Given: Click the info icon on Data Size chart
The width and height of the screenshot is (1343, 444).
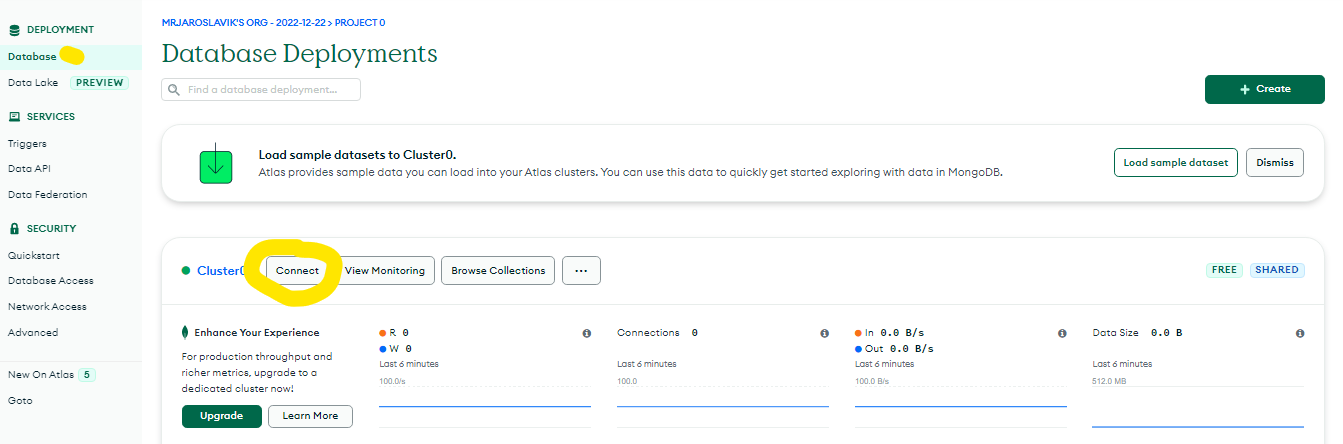Looking at the screenshot, I should (x=1300, y=333).
